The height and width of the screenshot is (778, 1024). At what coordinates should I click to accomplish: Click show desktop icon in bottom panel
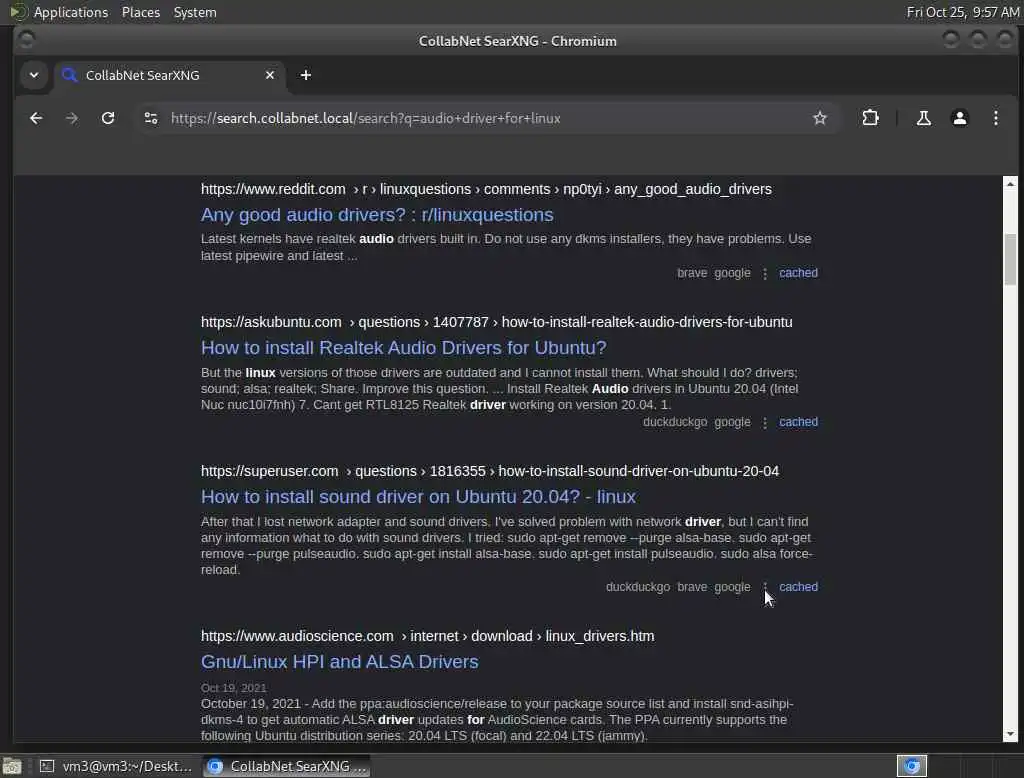click(12, 766)
